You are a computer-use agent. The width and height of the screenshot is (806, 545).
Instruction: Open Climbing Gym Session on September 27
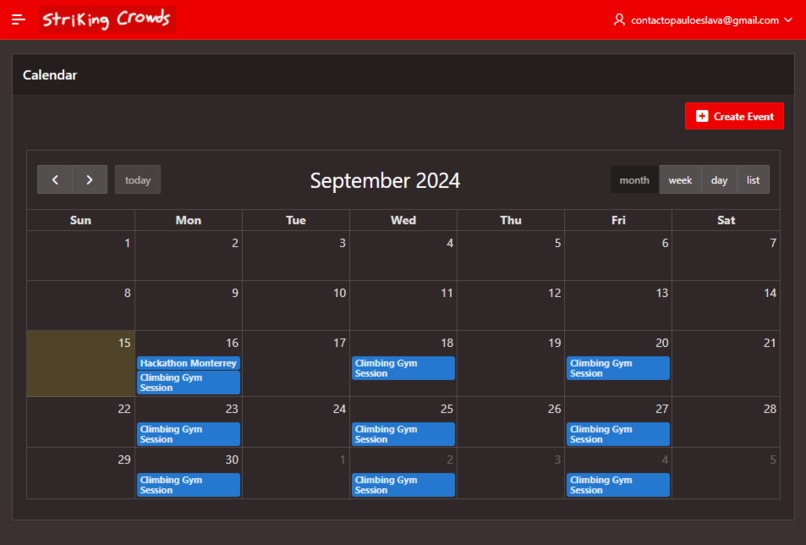(618, 434)
